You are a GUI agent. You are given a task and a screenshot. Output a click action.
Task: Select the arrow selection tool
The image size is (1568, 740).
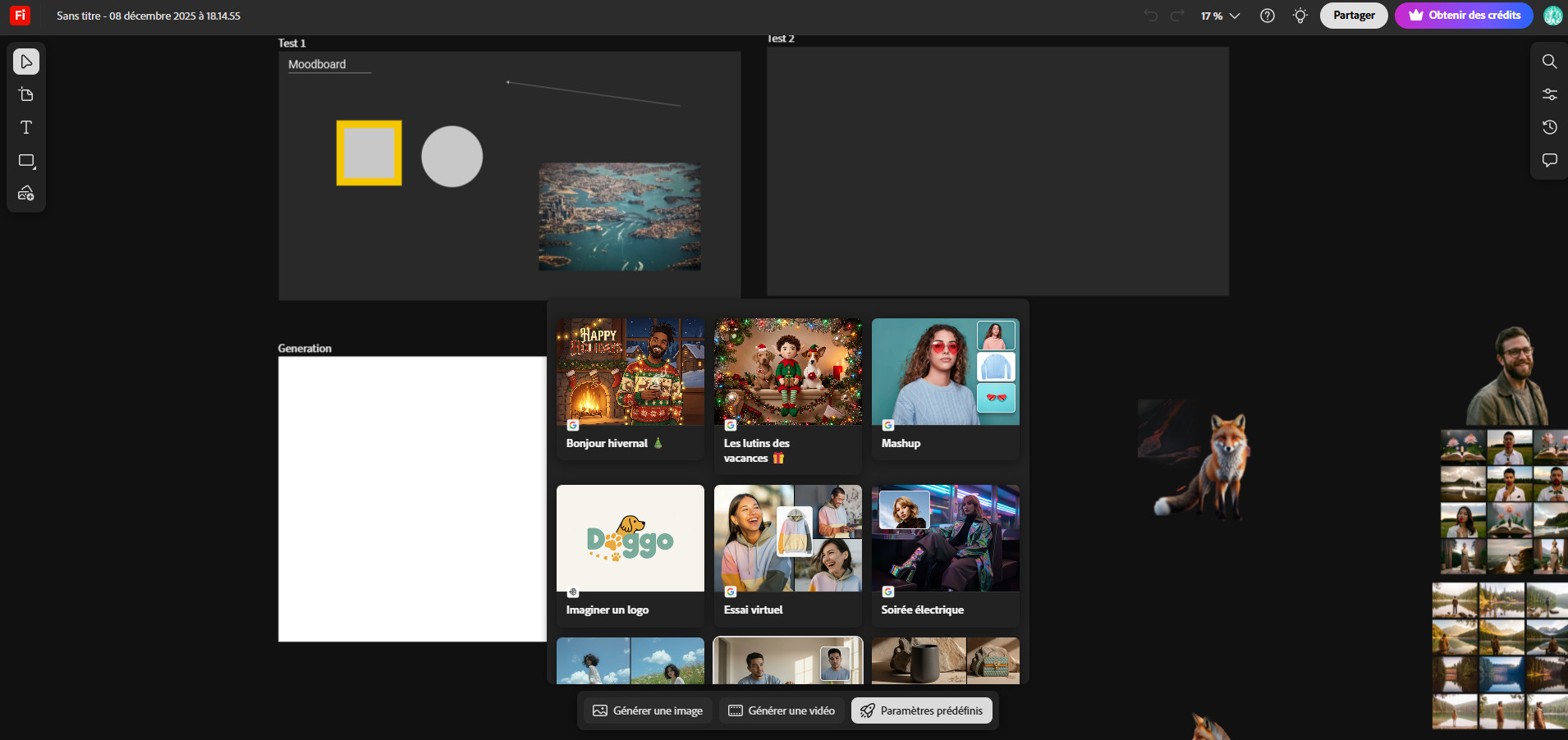[x=26, y=62]
